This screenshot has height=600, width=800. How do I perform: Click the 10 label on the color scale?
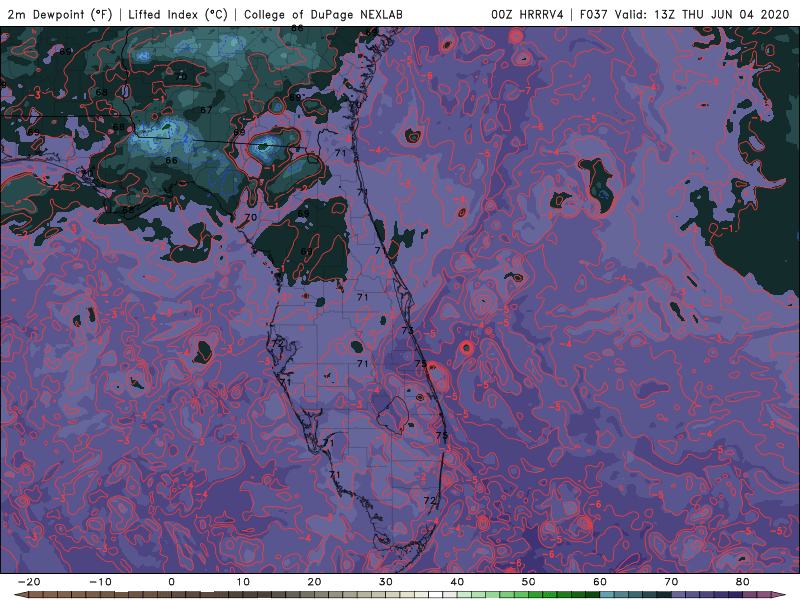(x=243, y=582)
